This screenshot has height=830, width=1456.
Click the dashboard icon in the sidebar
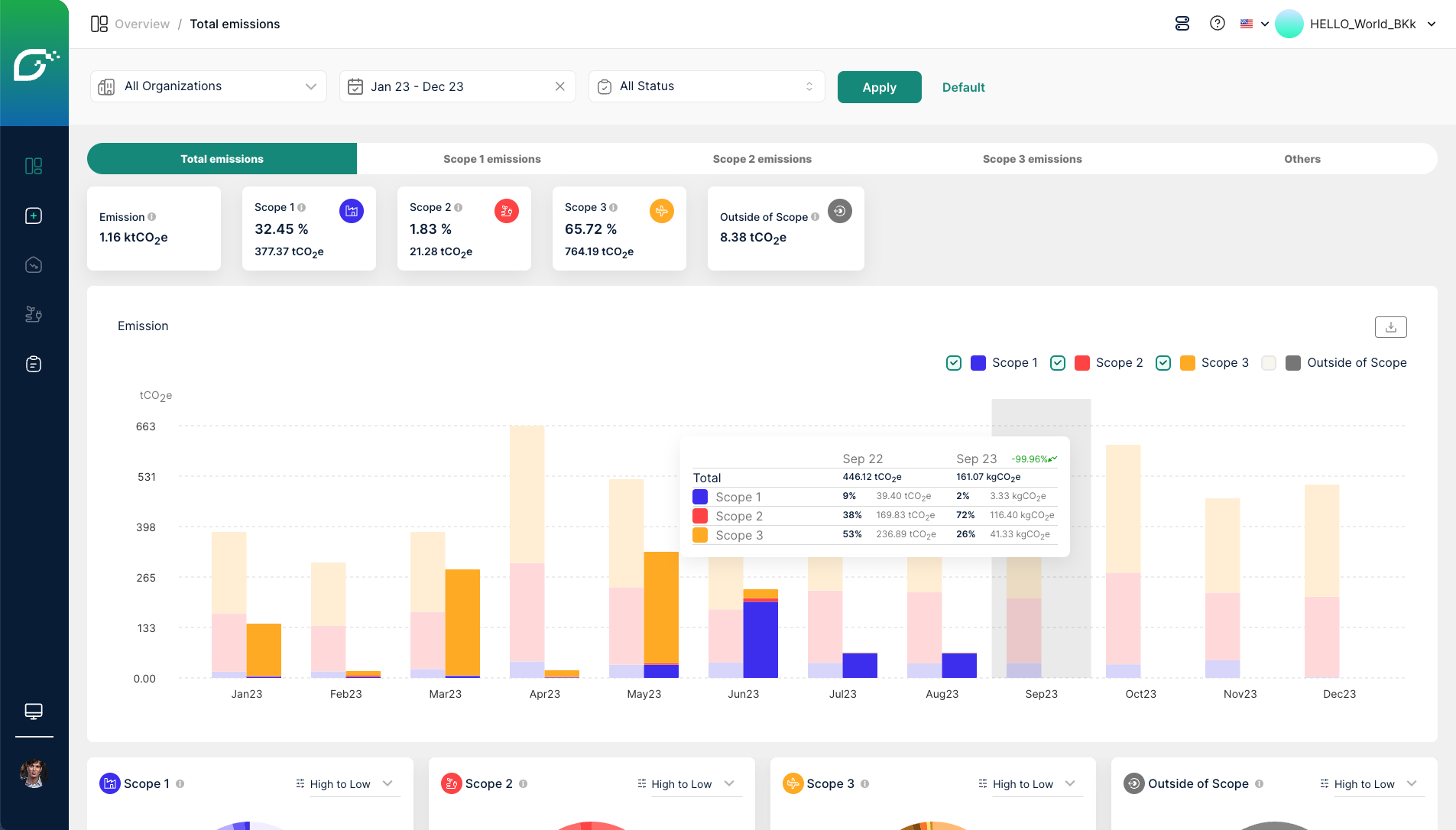(34, 166)
